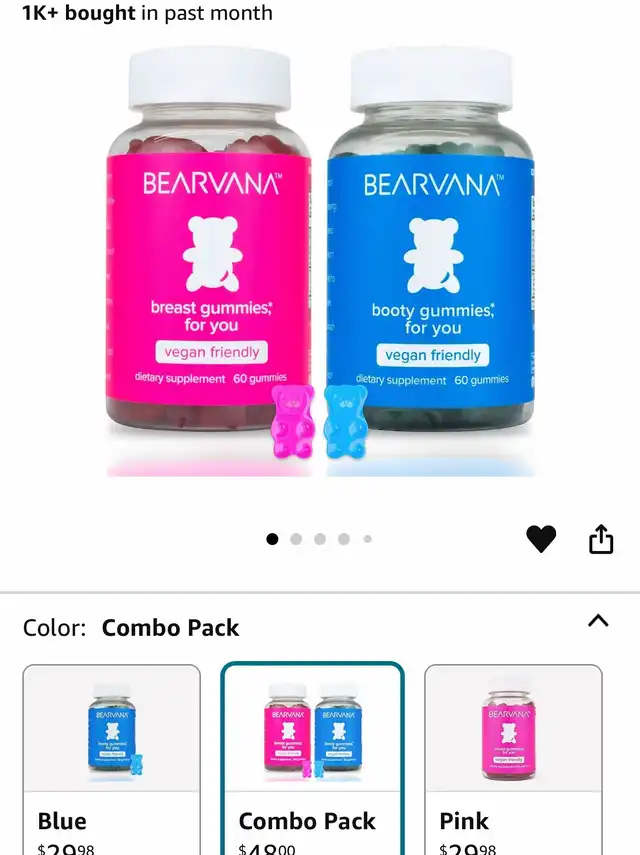Select the Blue color option
Image resolution: width=640 pixels, height=855 pixels.
coord(111,760)
